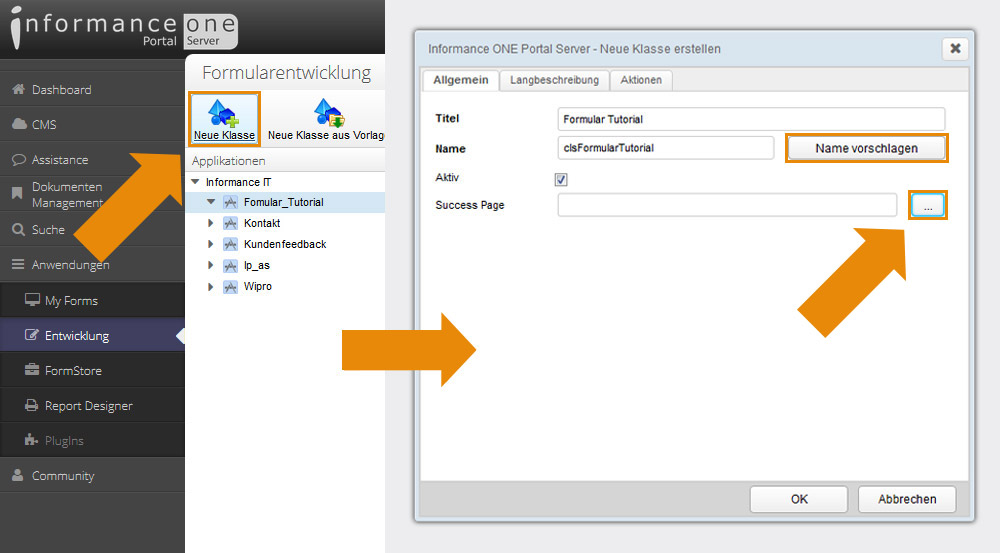The image size is (1000, 553).
Task: Expand the Kundenfeedback node arrow
Action: coord(210,244)
